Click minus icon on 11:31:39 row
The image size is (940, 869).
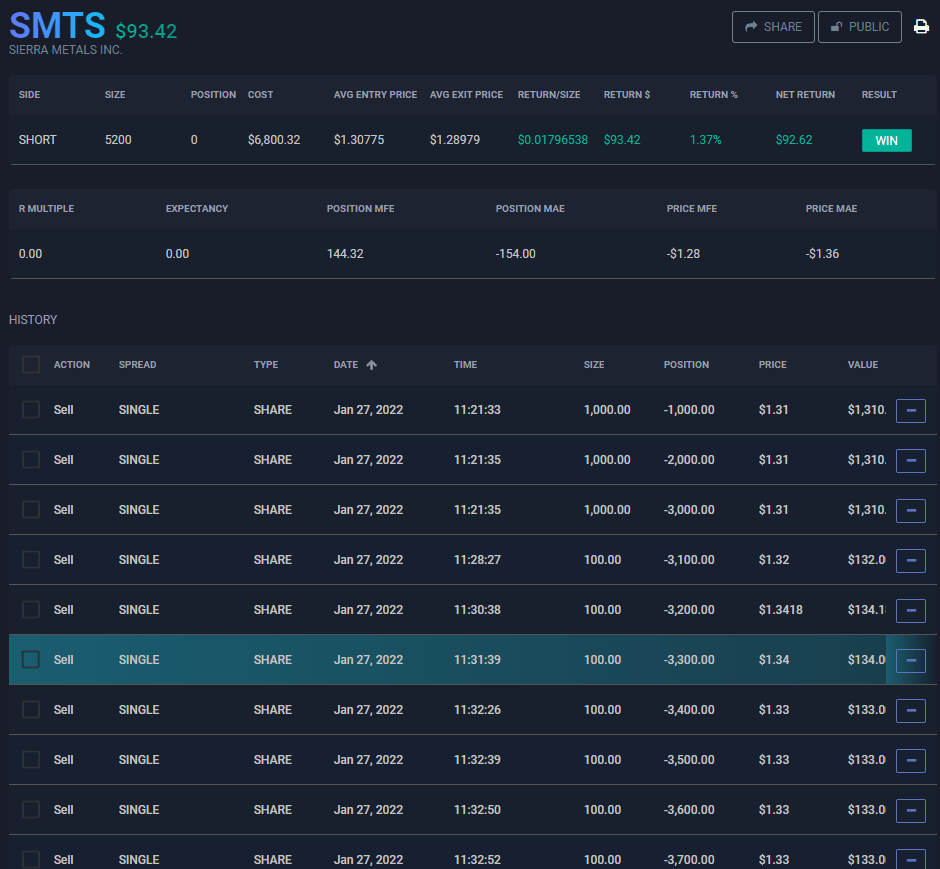click(910, 660)
